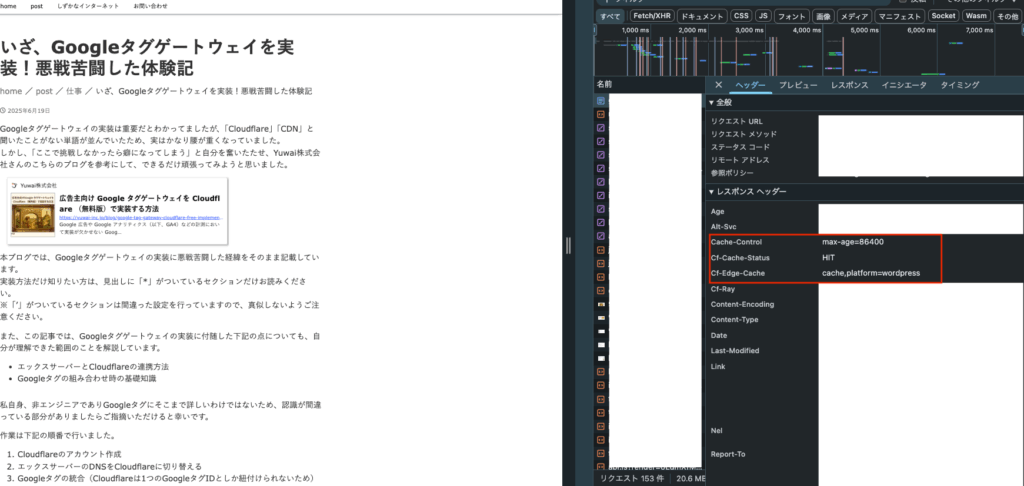This screenshot has height=486, width=1024.
Task: Select the Cf-Ray header name
Action: 722,289
